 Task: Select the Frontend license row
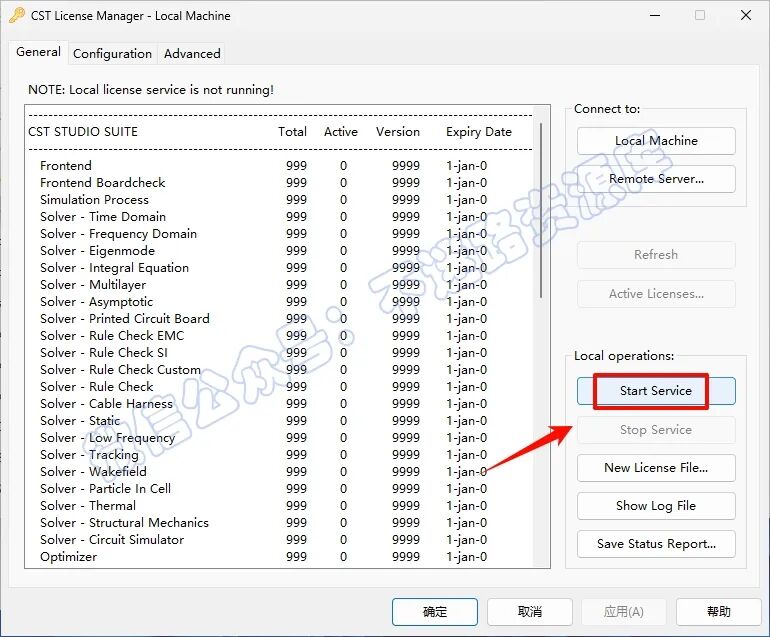[280, 166]
